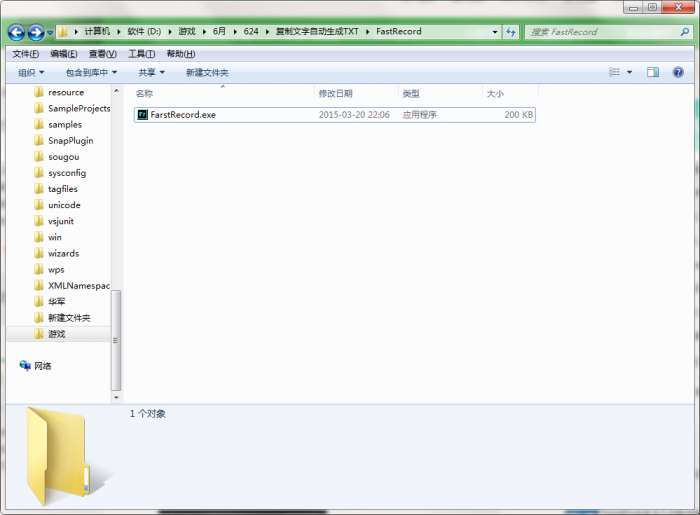Select the SnapPlugin folder in the tree
The width and height of the screenshot is (700, 515).
click(71, 141)
